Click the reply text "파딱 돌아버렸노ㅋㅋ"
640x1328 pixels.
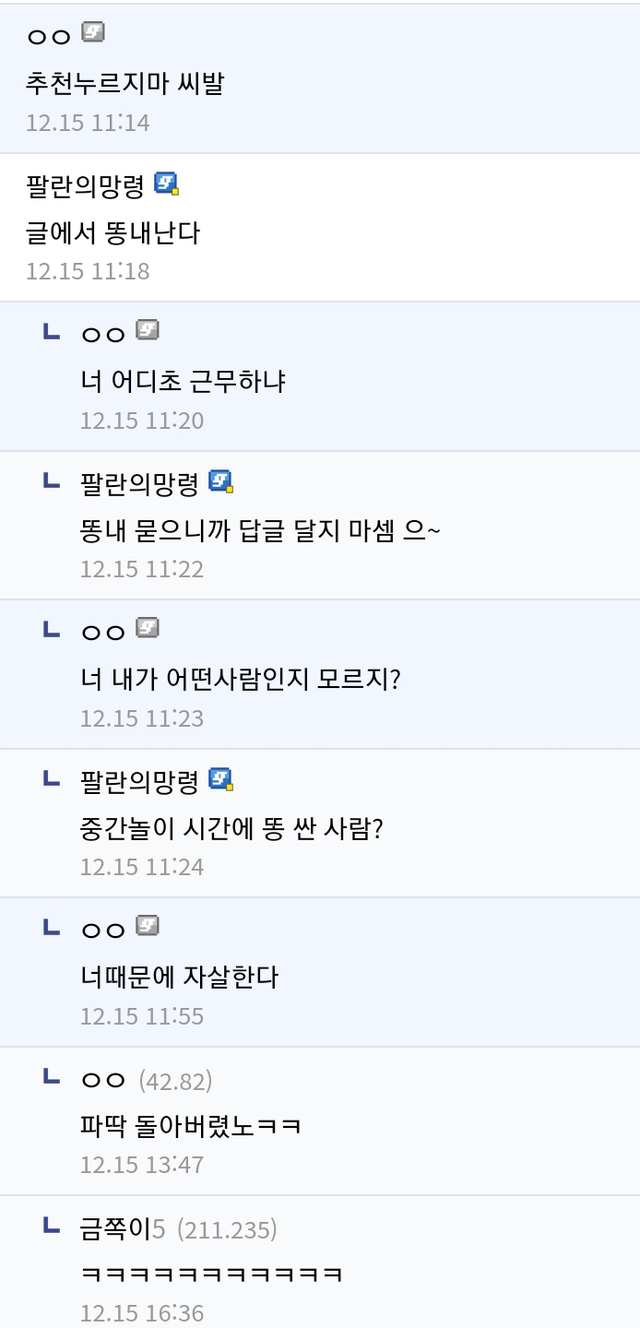point(191,1126)
